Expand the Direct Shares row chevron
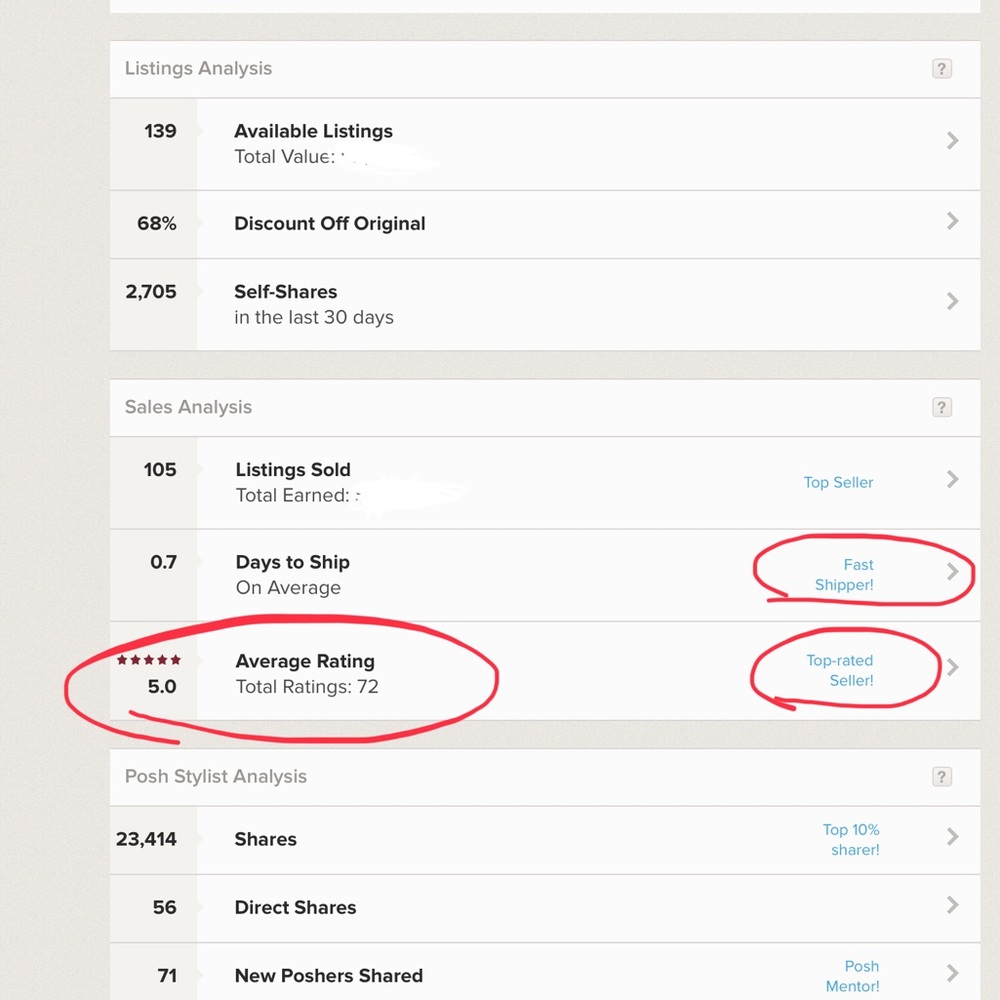The height and width of the screenshot is (1000, 1000). point(952,906)
